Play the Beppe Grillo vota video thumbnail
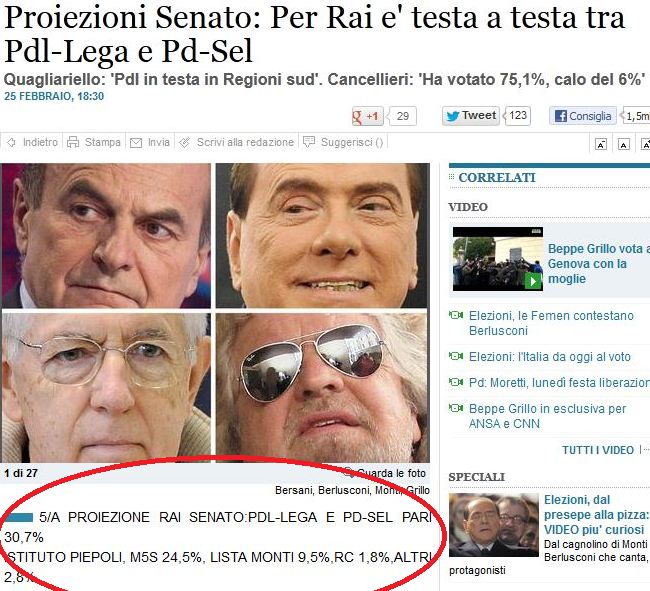Screen dimensions: 650x591 (x=497, y=259)
